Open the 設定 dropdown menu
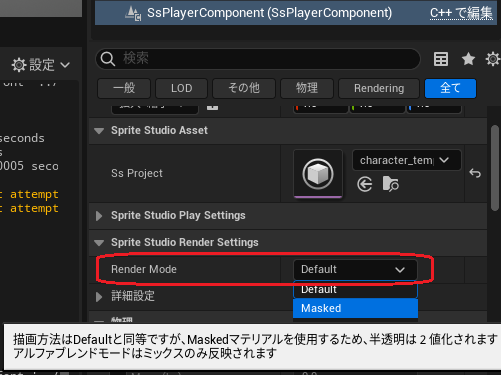This screenshot has height=375, width=501. 41,65
